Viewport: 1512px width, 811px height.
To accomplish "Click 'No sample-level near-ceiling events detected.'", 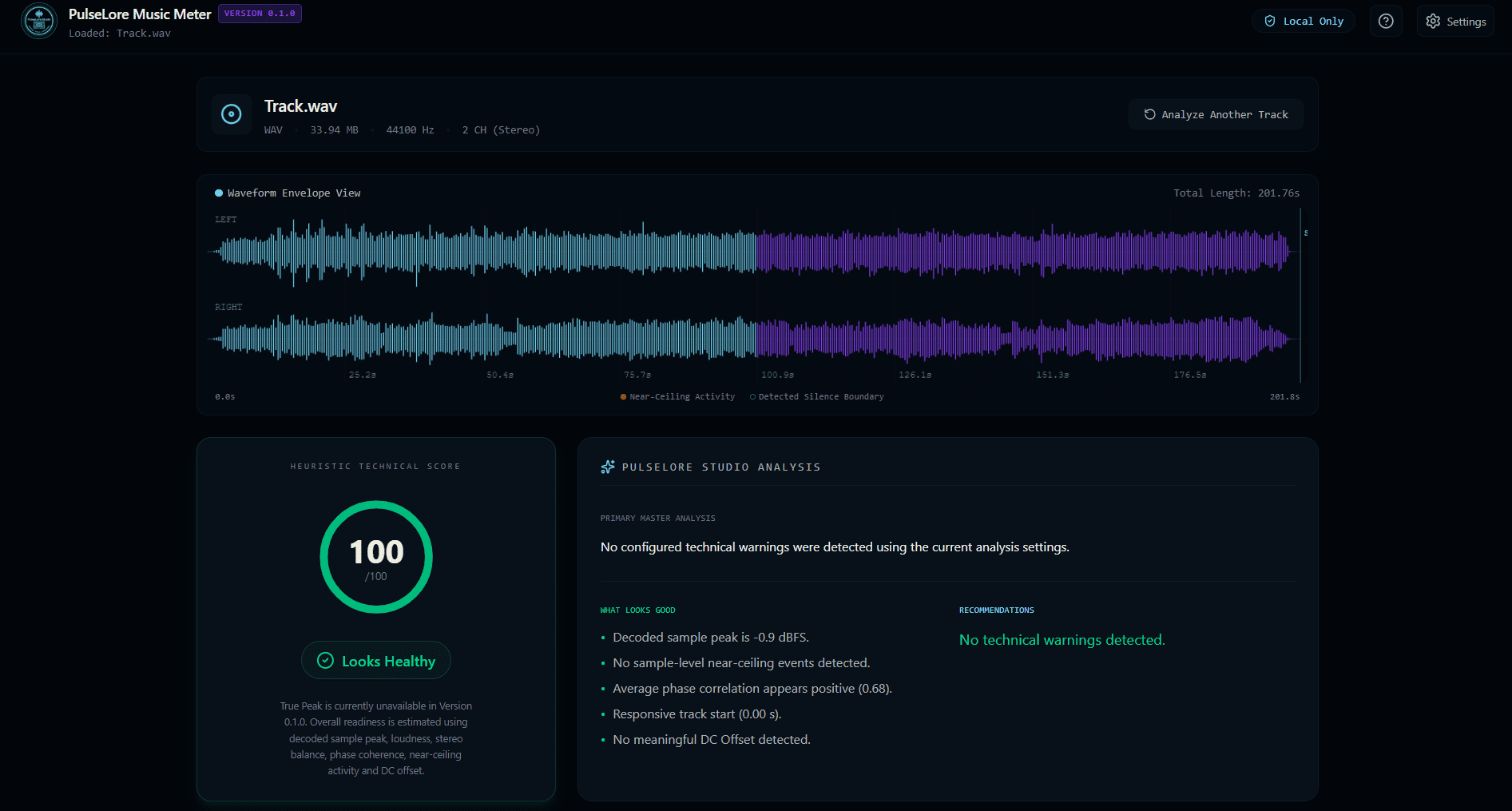I will pyautogui.click(x=741, y=663).
